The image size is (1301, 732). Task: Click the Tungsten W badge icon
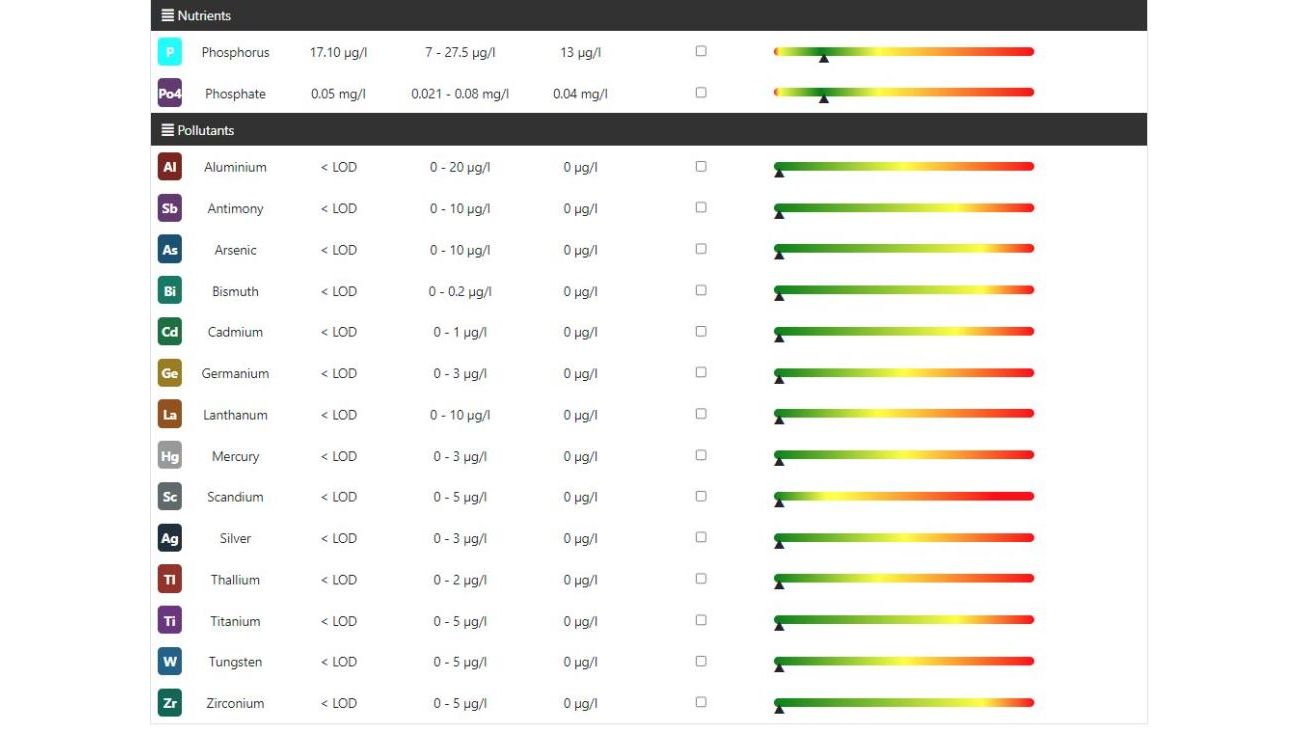click(170, 661)
